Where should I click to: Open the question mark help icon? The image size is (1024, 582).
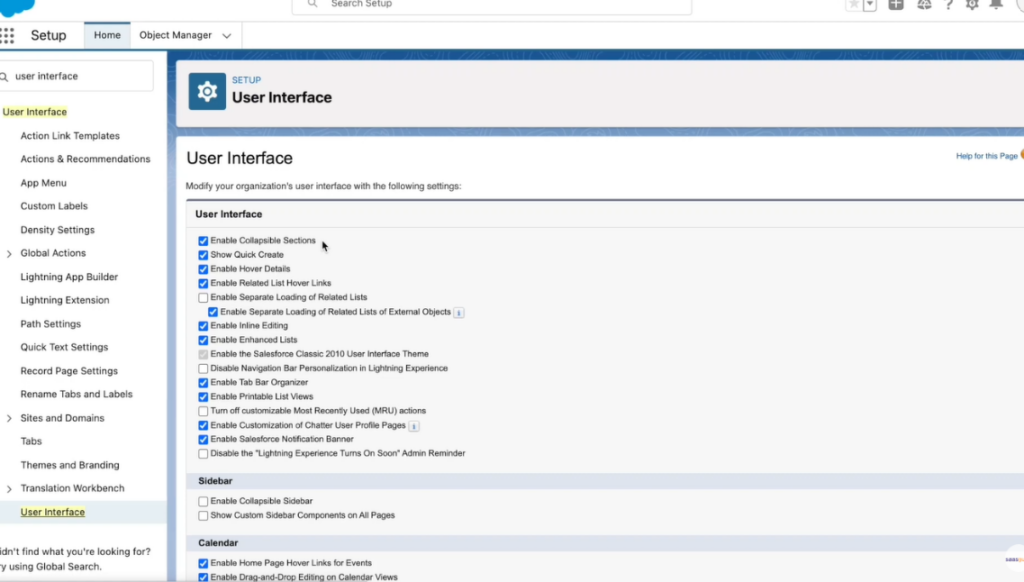[948, 5]
